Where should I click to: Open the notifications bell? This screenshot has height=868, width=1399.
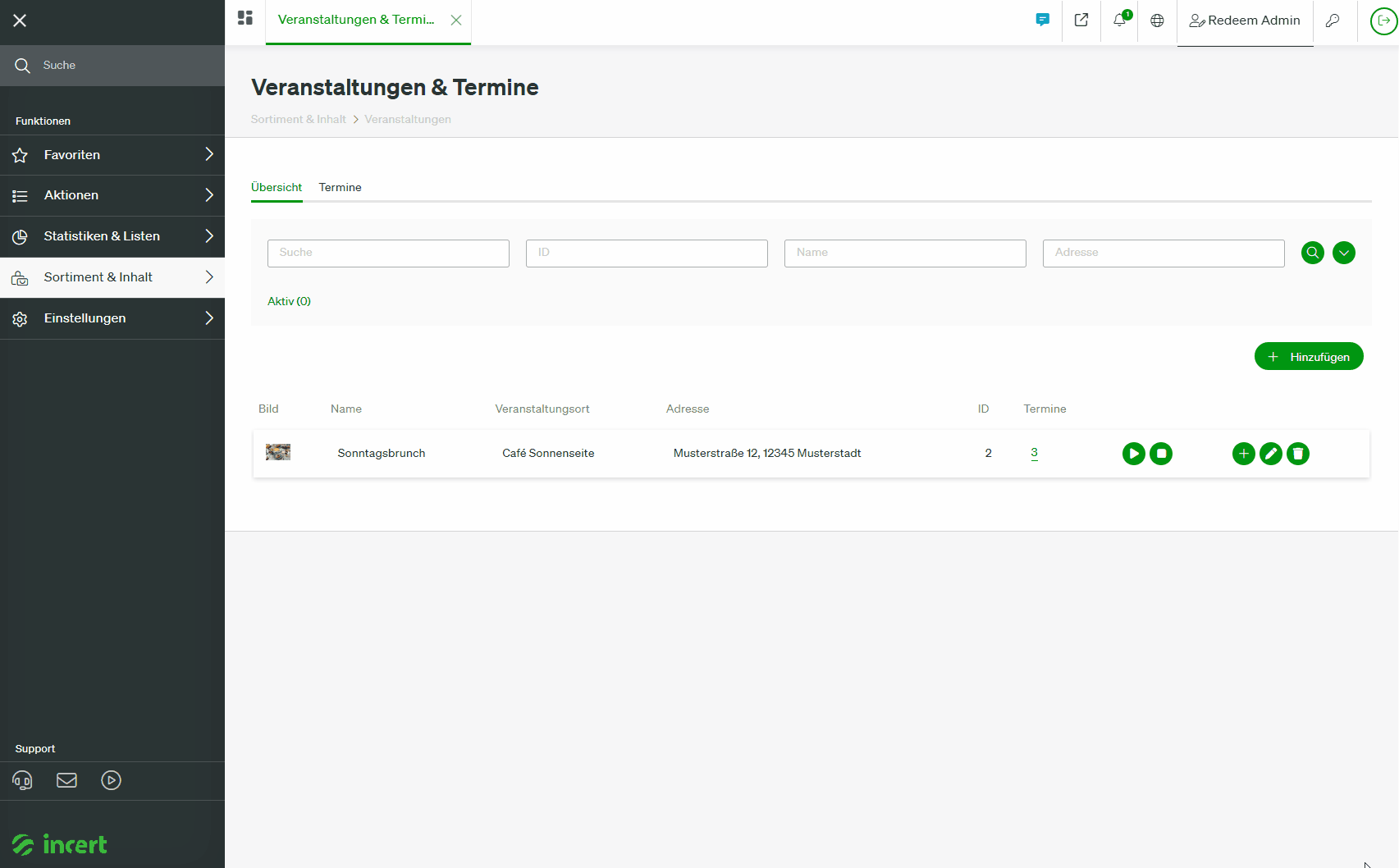1120,20
